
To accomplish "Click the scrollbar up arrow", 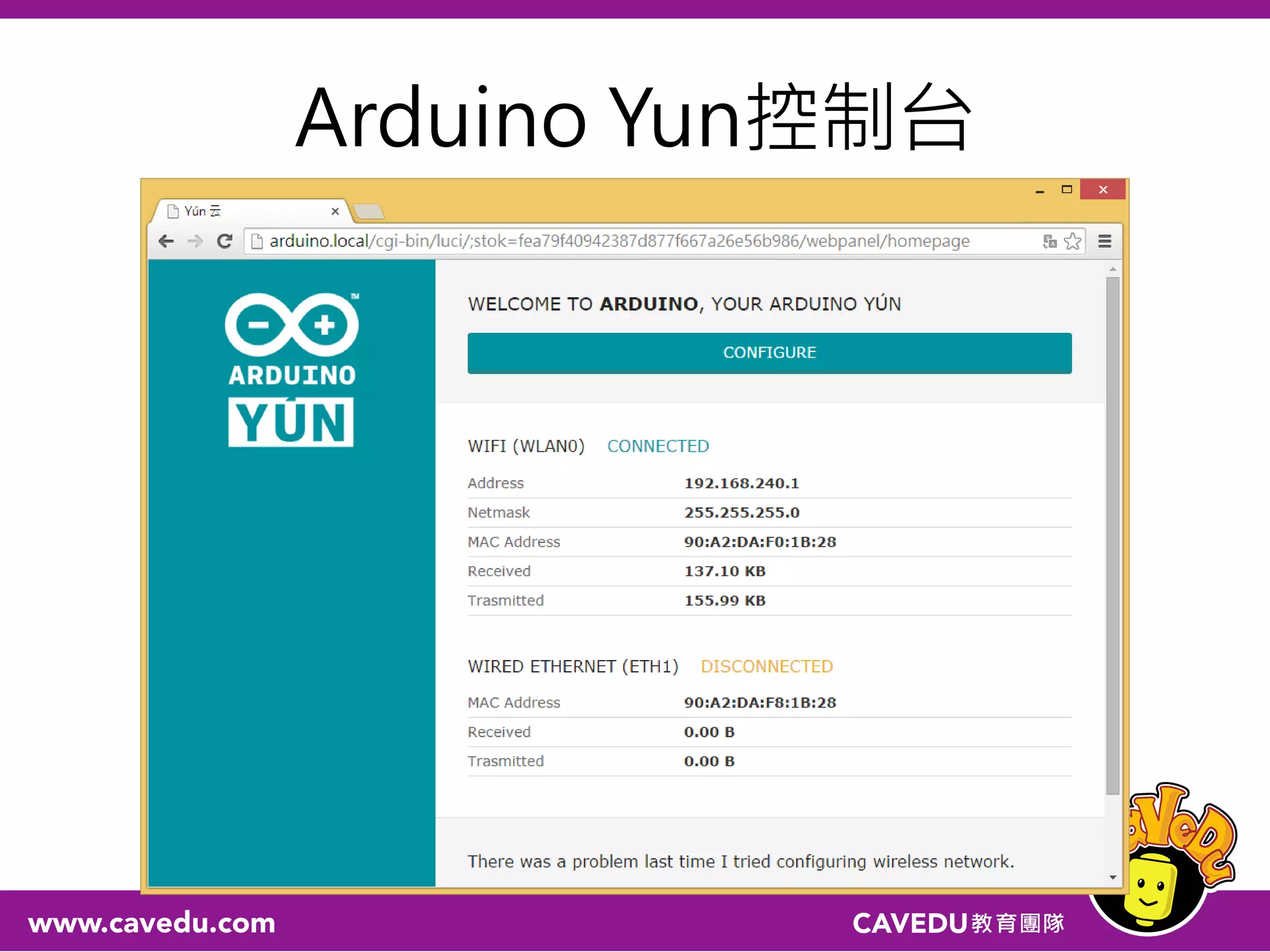I will [1113, 270].
